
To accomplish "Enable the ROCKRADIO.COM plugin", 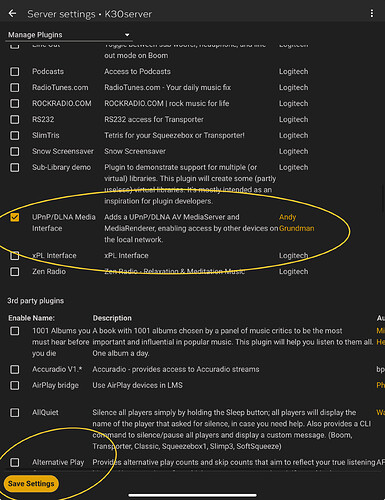I will tap(15, 103).
